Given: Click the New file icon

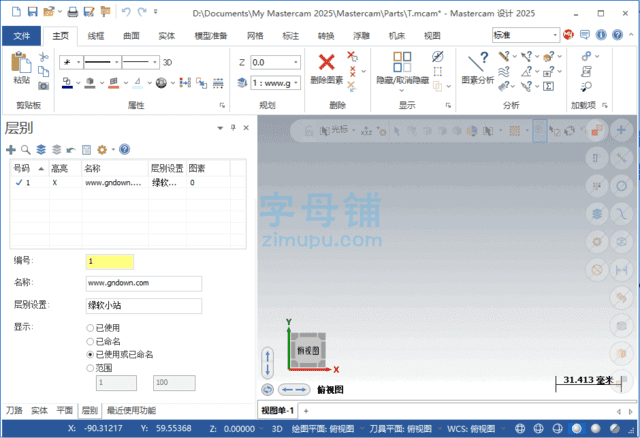Looking at the screenshot, I should click(x=16, y=12).
